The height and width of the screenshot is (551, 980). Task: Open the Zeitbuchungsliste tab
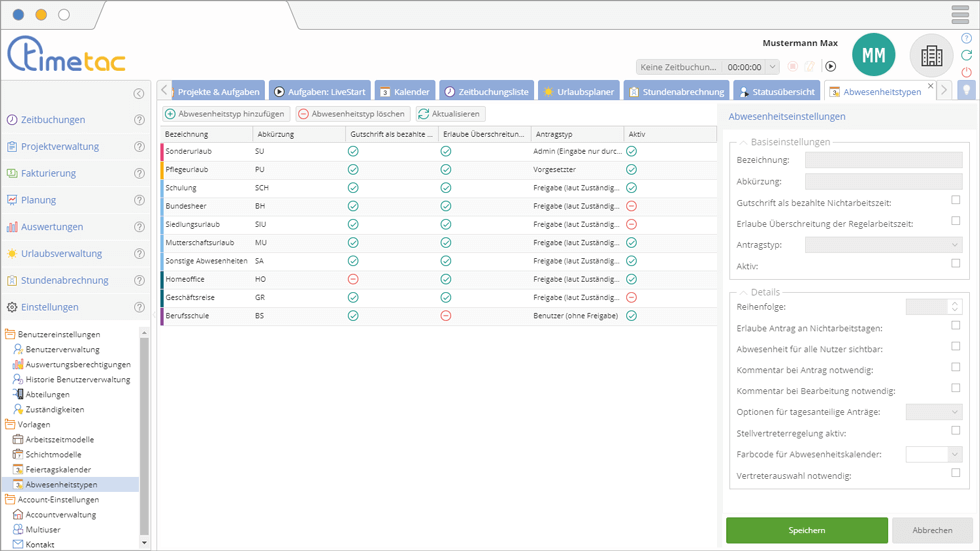[x=486, y=91]
